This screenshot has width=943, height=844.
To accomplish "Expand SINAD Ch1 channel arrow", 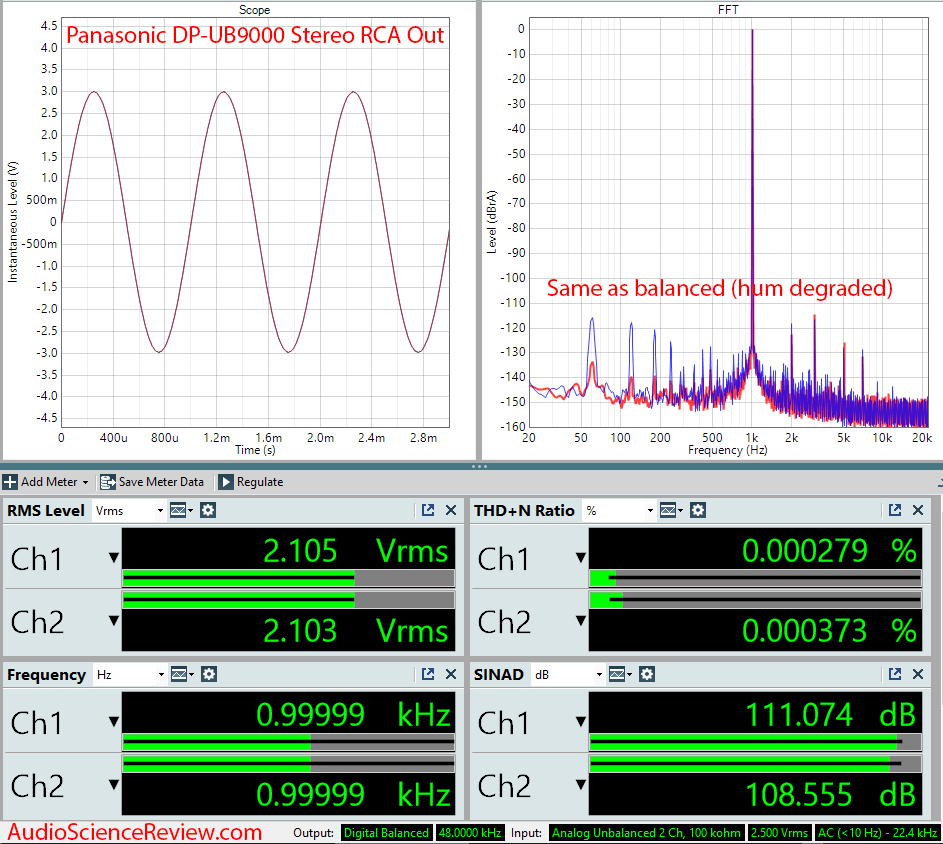I will coord(581,721).
